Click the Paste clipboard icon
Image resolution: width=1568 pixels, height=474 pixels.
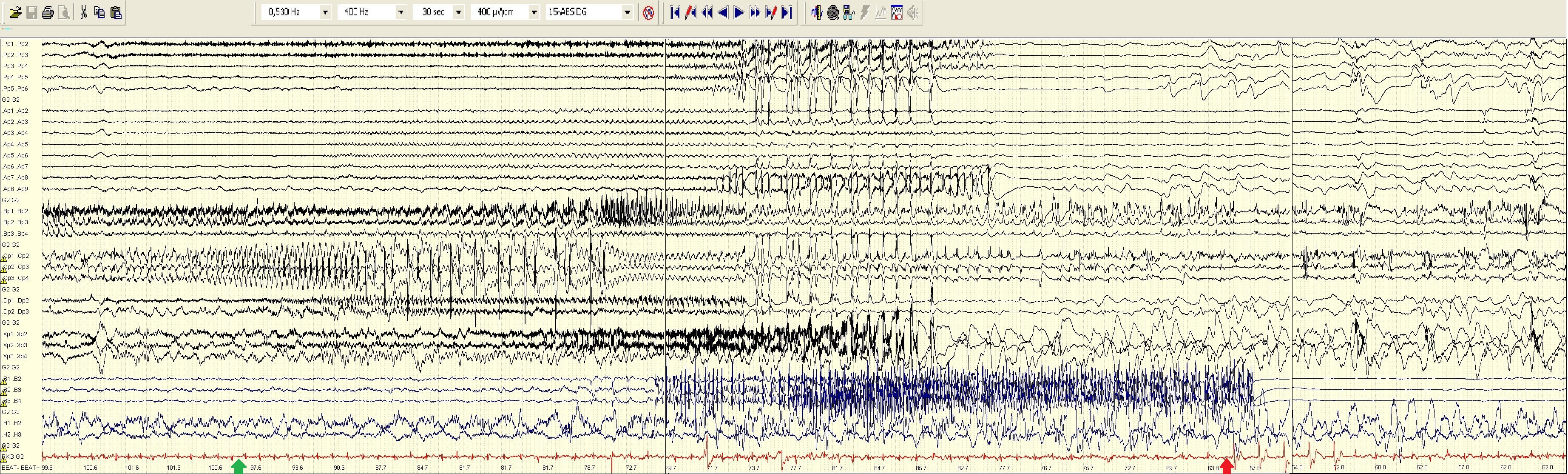[116, 12]
